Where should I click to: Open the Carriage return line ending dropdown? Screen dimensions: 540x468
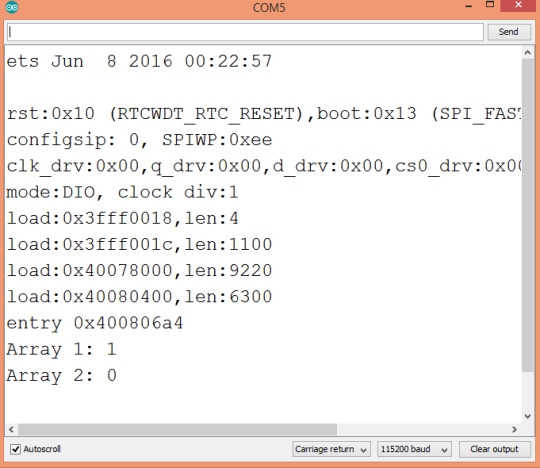coord(331,449)
